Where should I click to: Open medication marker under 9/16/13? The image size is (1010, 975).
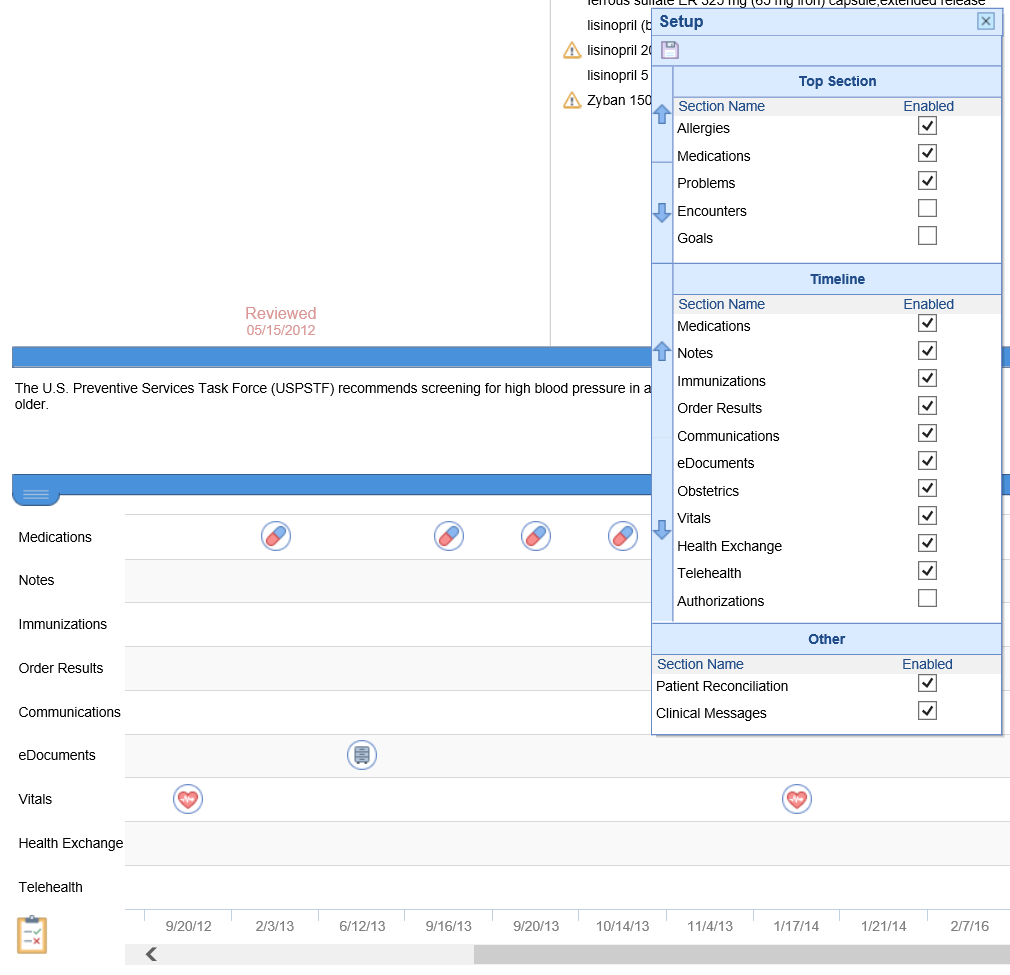[x=449, y=536]
